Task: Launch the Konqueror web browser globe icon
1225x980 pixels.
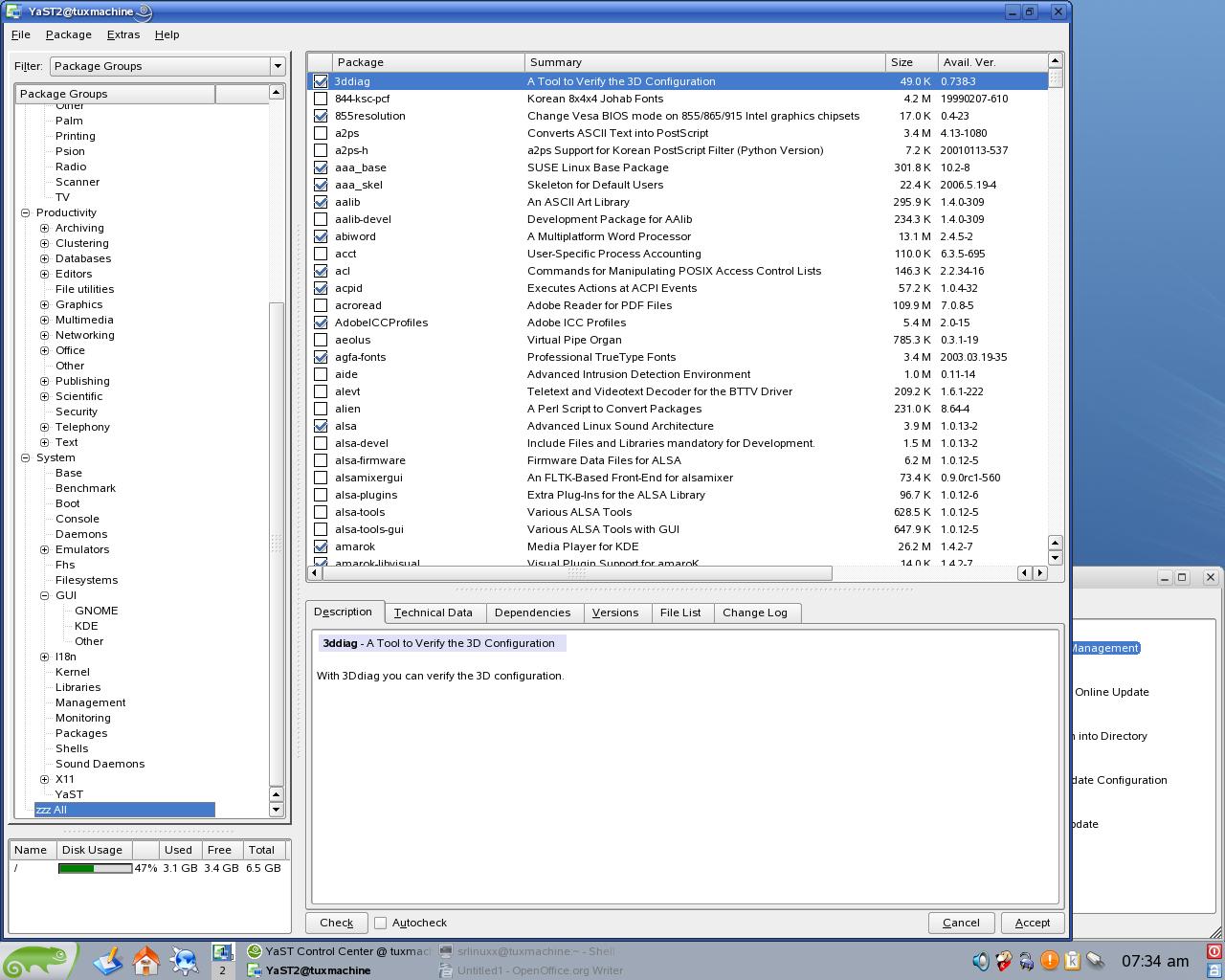Action: (185, 960)
